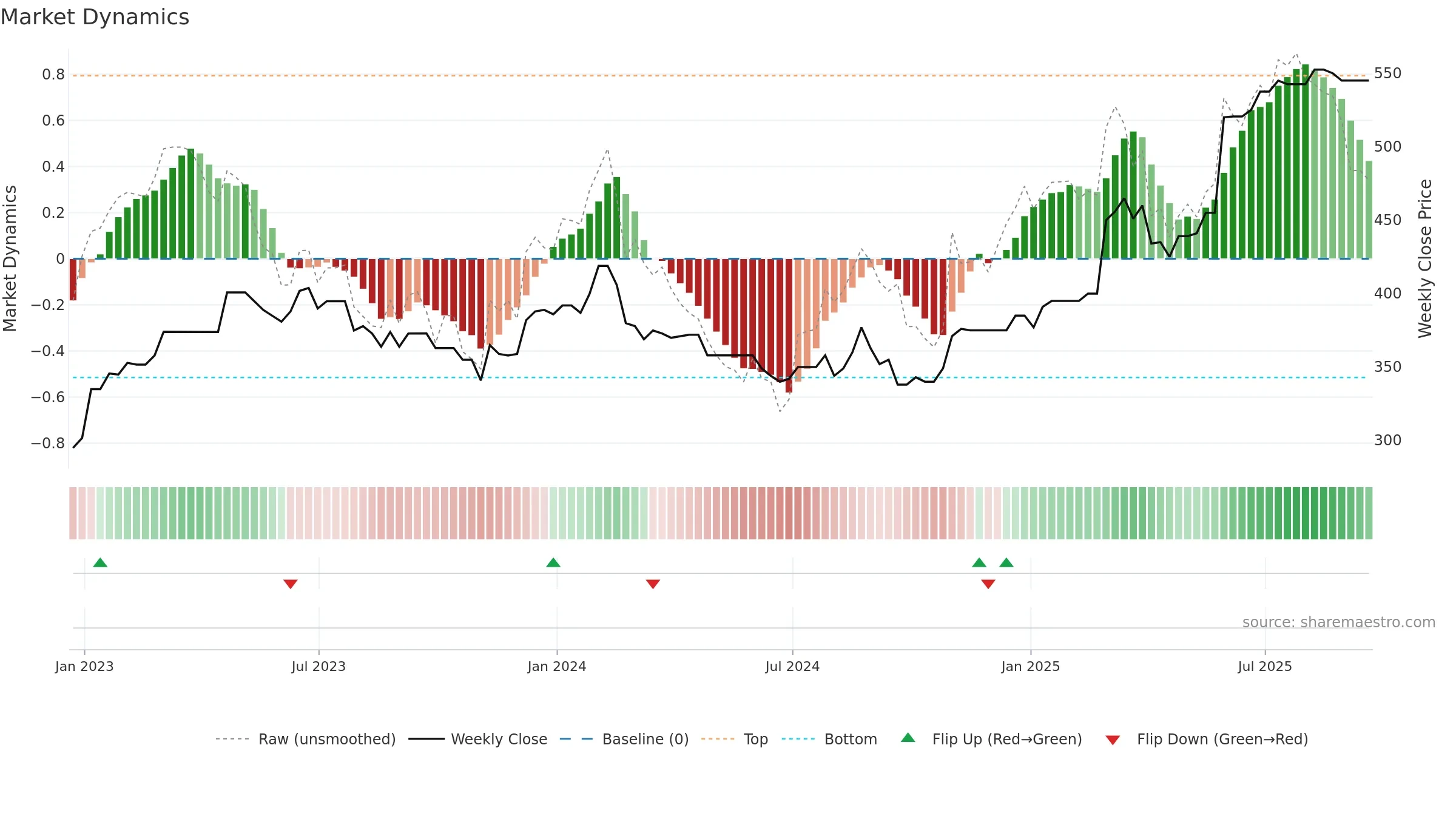Toggle the Flip Down (Green→Red) legend entry
The width and height of the screenshot is (1456, 819).
(x=1207, y=739)
